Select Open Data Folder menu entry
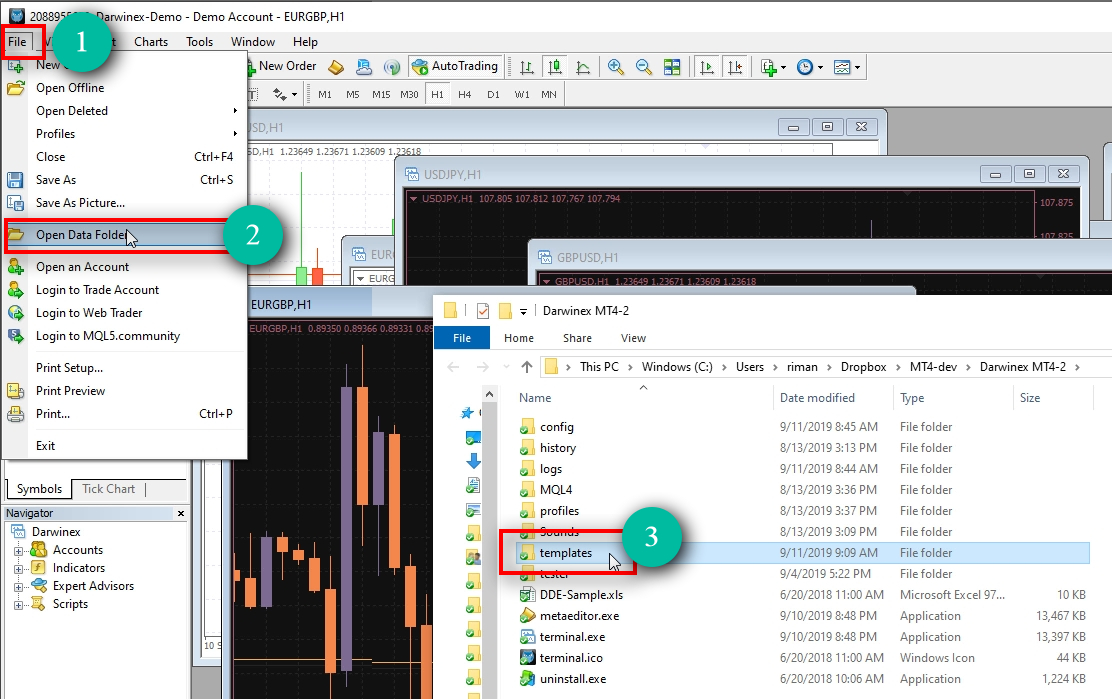This screenshot has height=699, width=1112. 125,235
